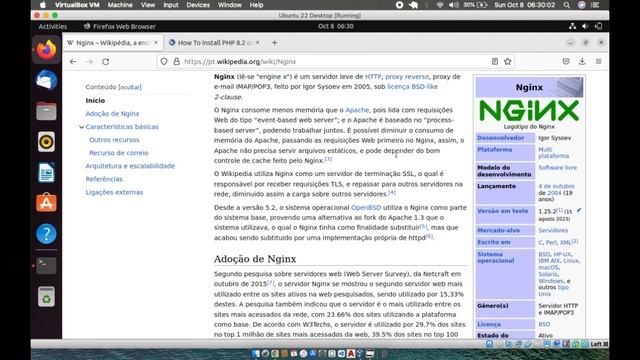Jump to Ligações externas section

pyautogui.click(x=114, y=192)
